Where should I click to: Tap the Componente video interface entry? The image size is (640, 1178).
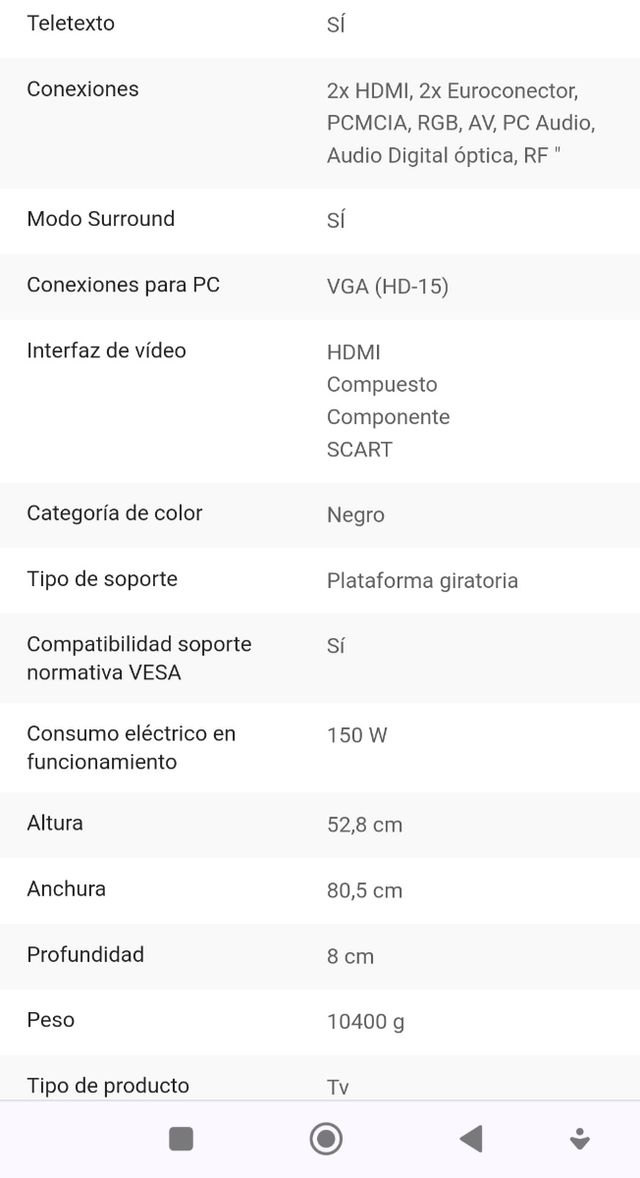[388, 417]
